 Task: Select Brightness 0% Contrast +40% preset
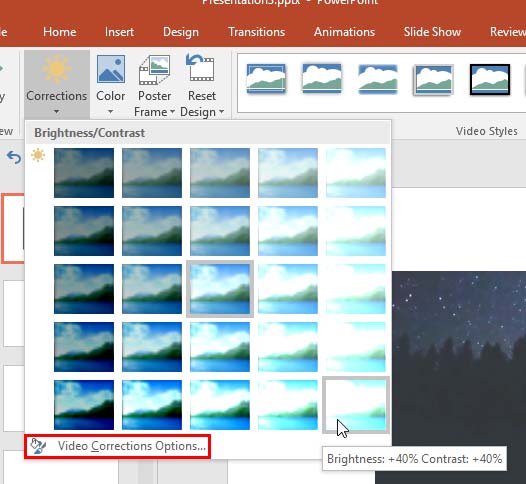coord(220,405)
